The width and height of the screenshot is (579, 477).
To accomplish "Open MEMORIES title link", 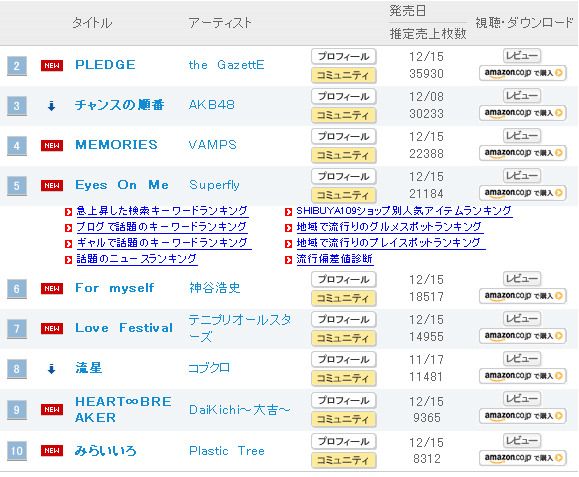I will pos(116,145).
